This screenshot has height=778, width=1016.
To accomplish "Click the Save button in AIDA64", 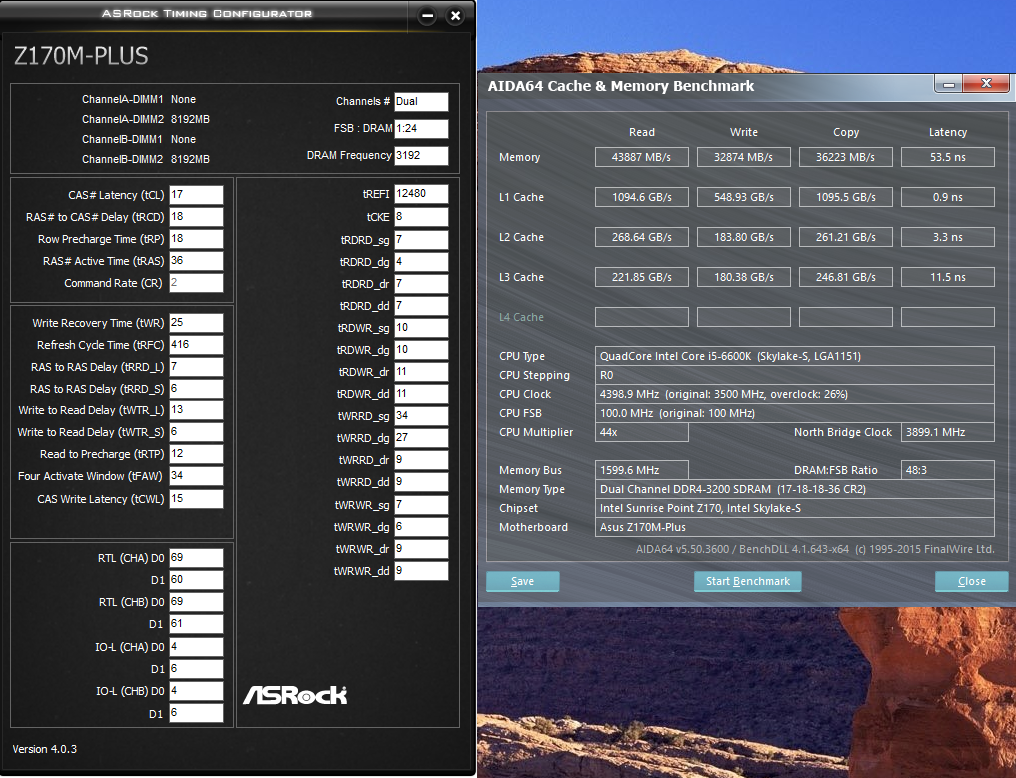I will coord(522,581).
